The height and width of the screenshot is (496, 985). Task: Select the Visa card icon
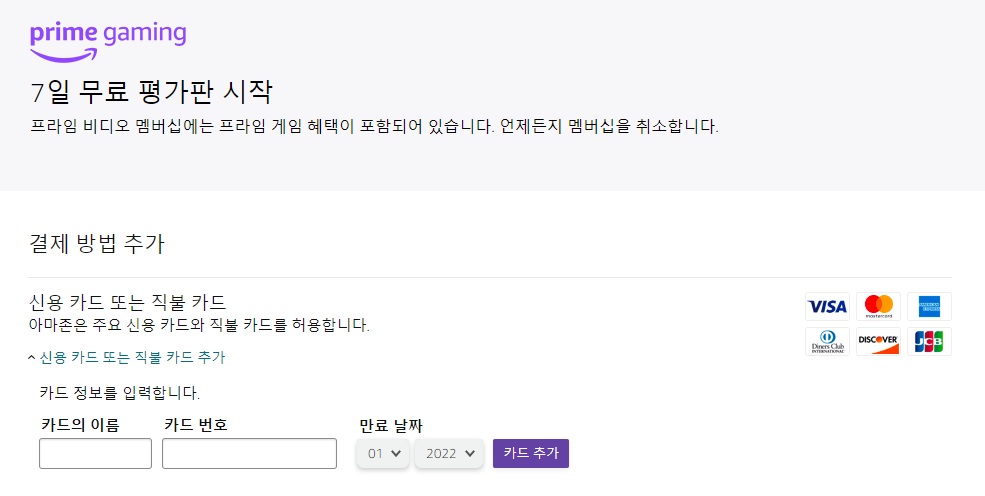click(x=827, y=306)
